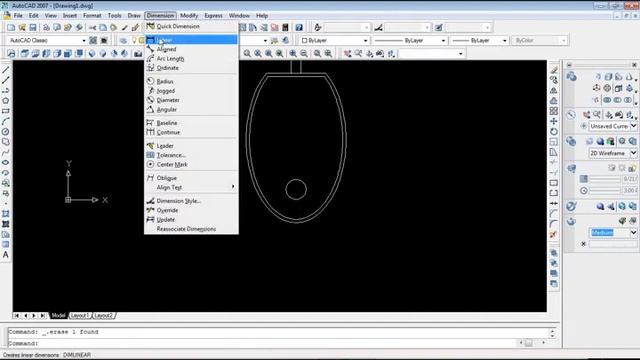Viewport: 640px width, 360px height.
Task: Open the ByLayer color dropdown
Action: (365, 40)
